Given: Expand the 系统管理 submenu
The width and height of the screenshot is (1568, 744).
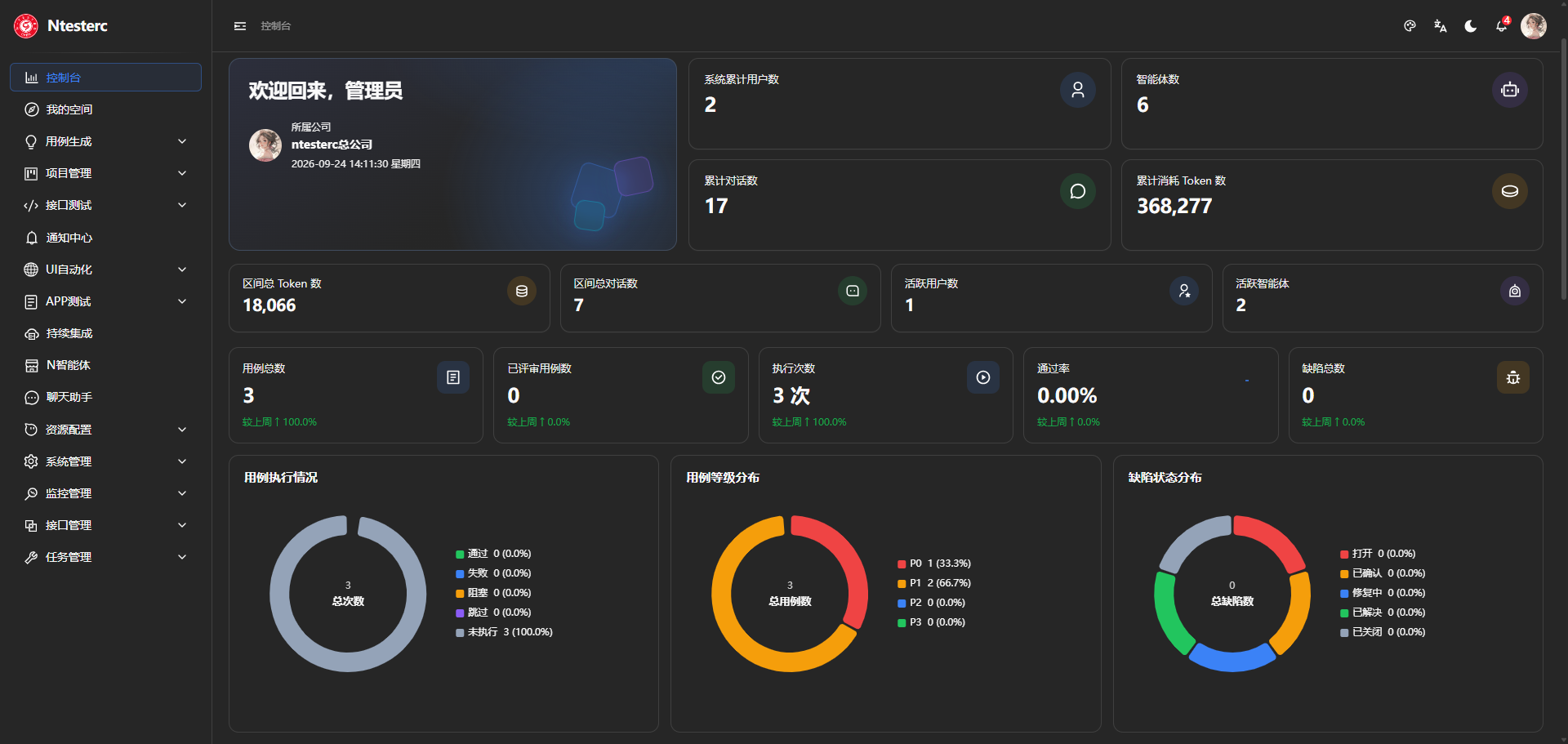Looking at the screenshot, I should (x=105, y=461).
